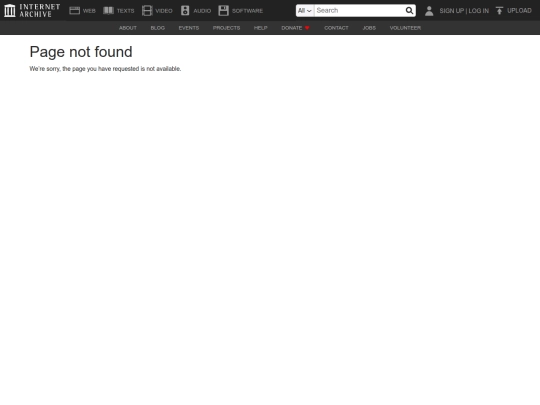Image resolution: width=540 pixels, height=405 pixels.
Task: Click the "We're sorry" message text
Action: coord(105,69)
